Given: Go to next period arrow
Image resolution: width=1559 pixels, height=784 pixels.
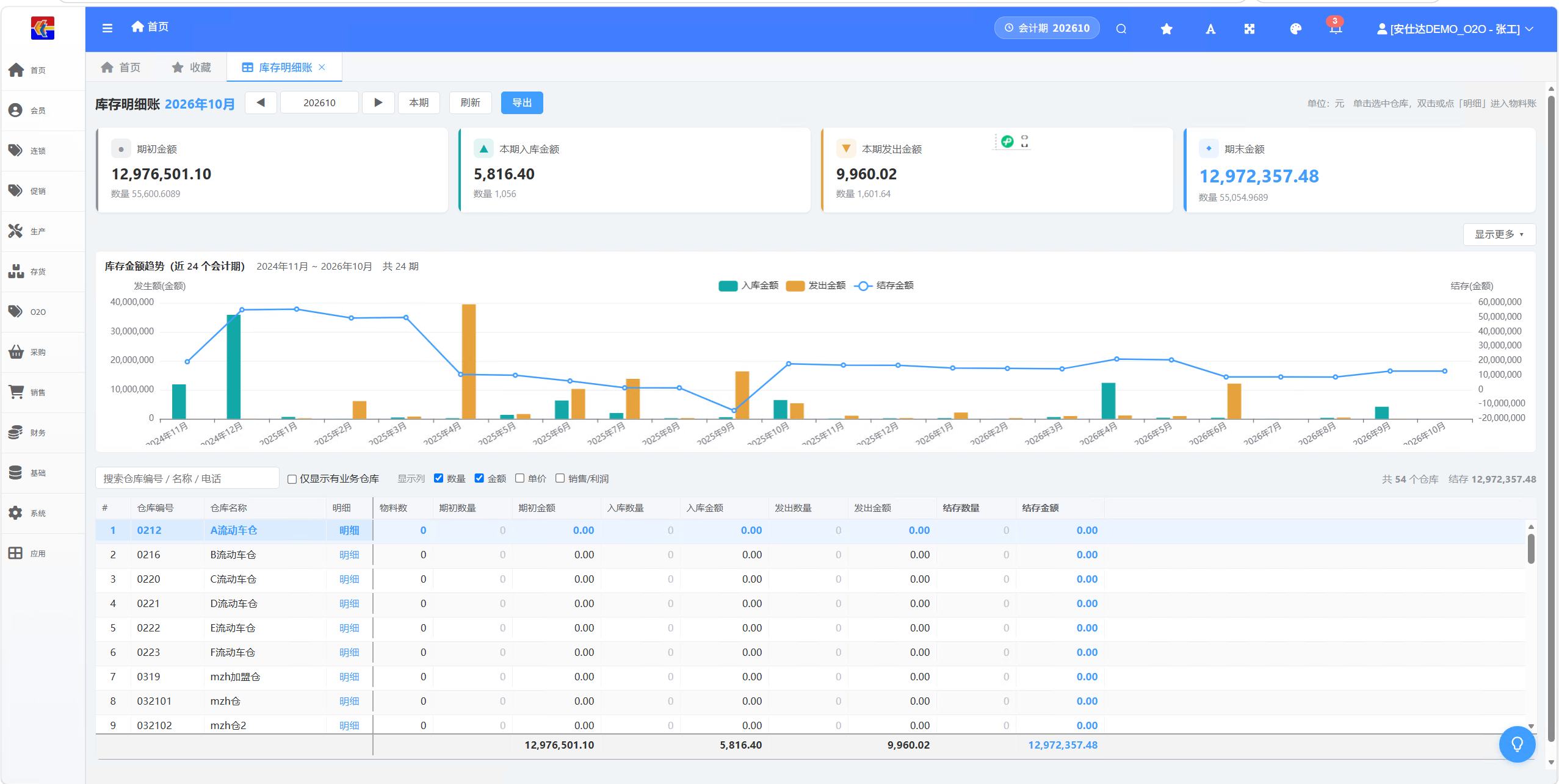Looking at the screenshot, I should [x=378, y=102].
